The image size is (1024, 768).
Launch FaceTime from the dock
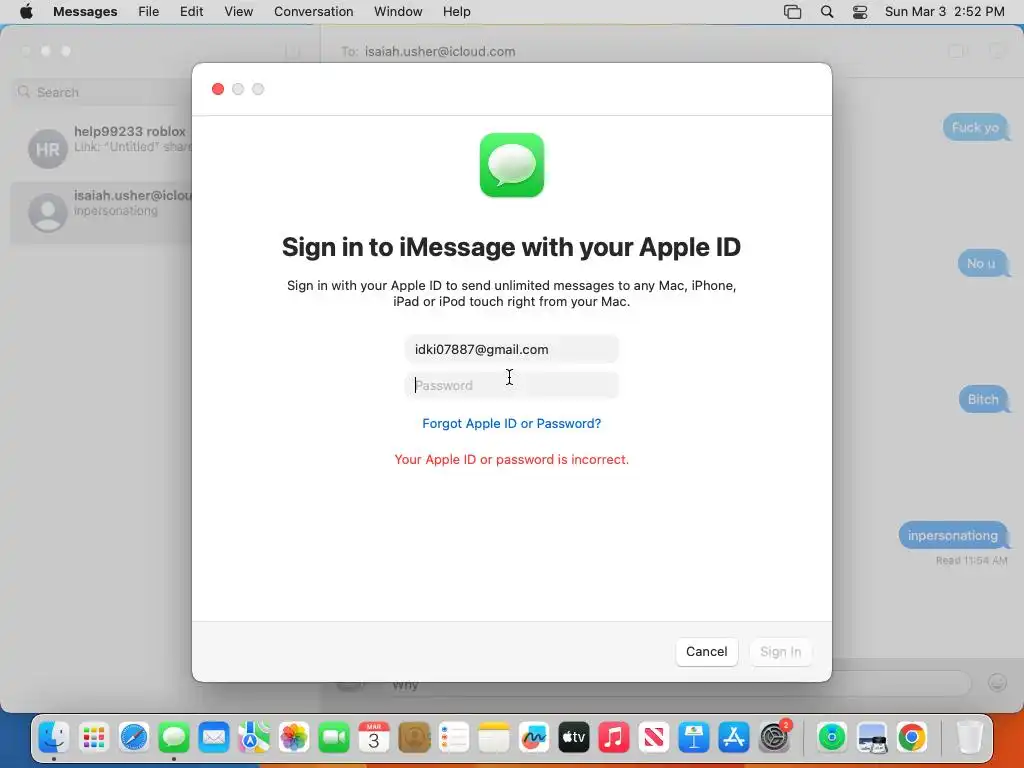(334, 738)
